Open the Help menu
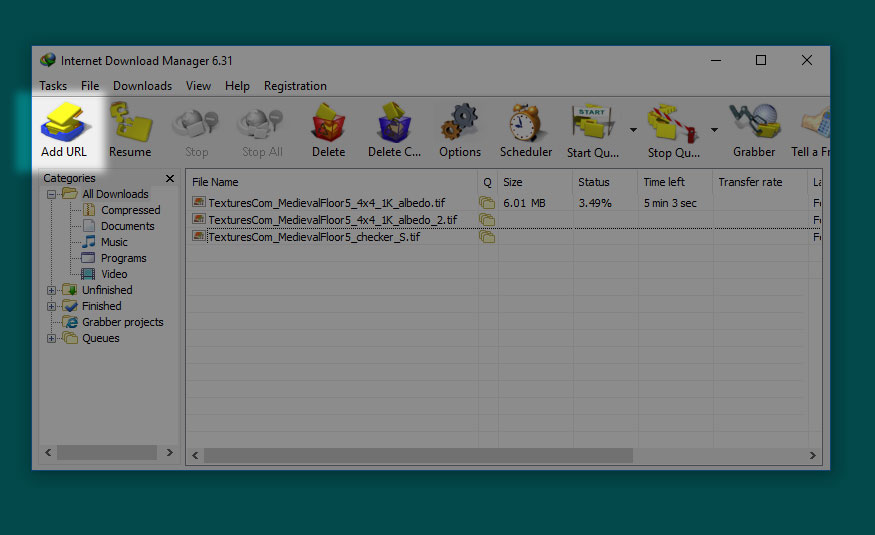Viewport: 875px width, 535px height. (237, 86)
